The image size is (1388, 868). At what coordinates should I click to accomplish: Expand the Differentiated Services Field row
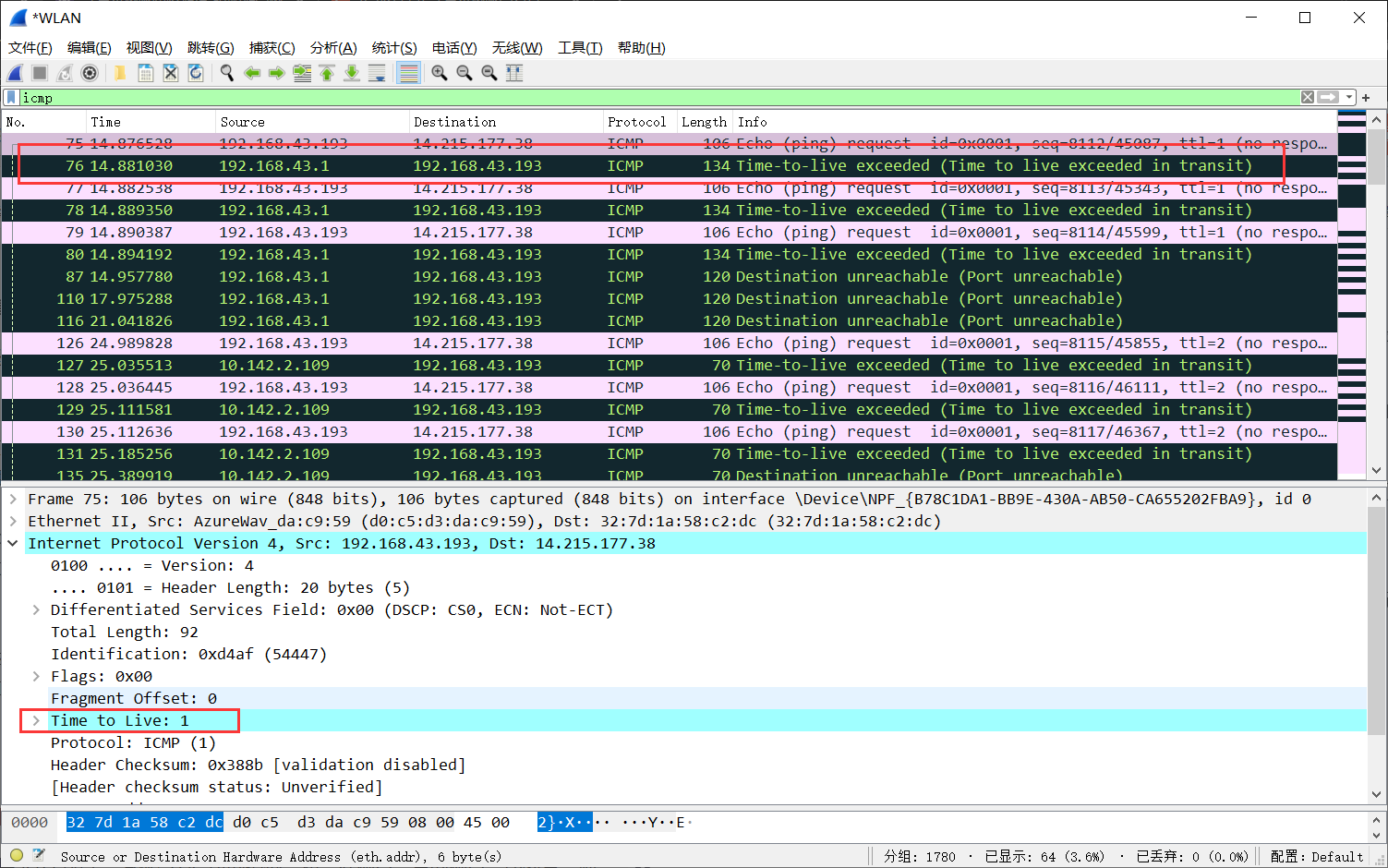36,609
